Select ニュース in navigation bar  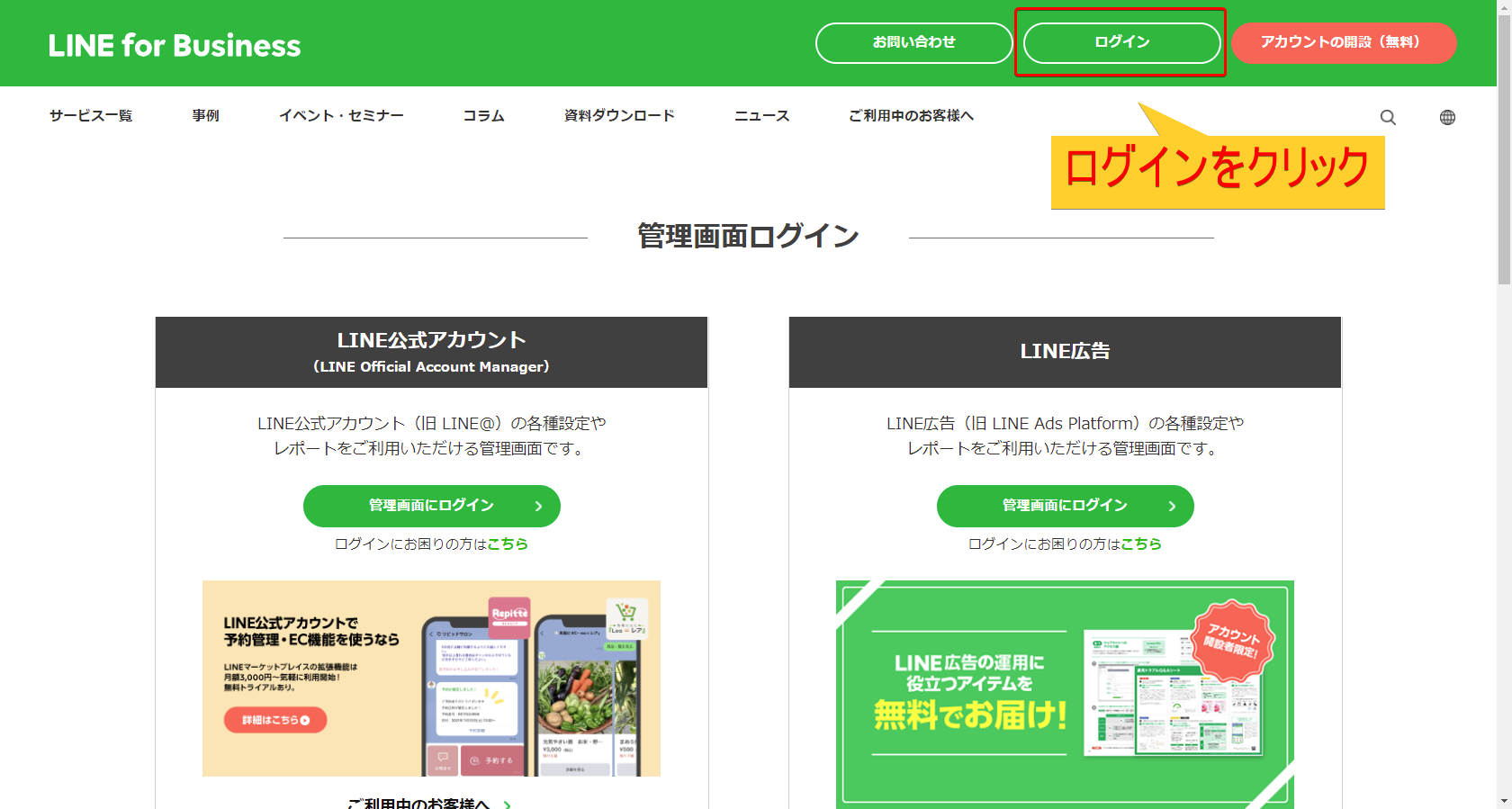point(761,116)
